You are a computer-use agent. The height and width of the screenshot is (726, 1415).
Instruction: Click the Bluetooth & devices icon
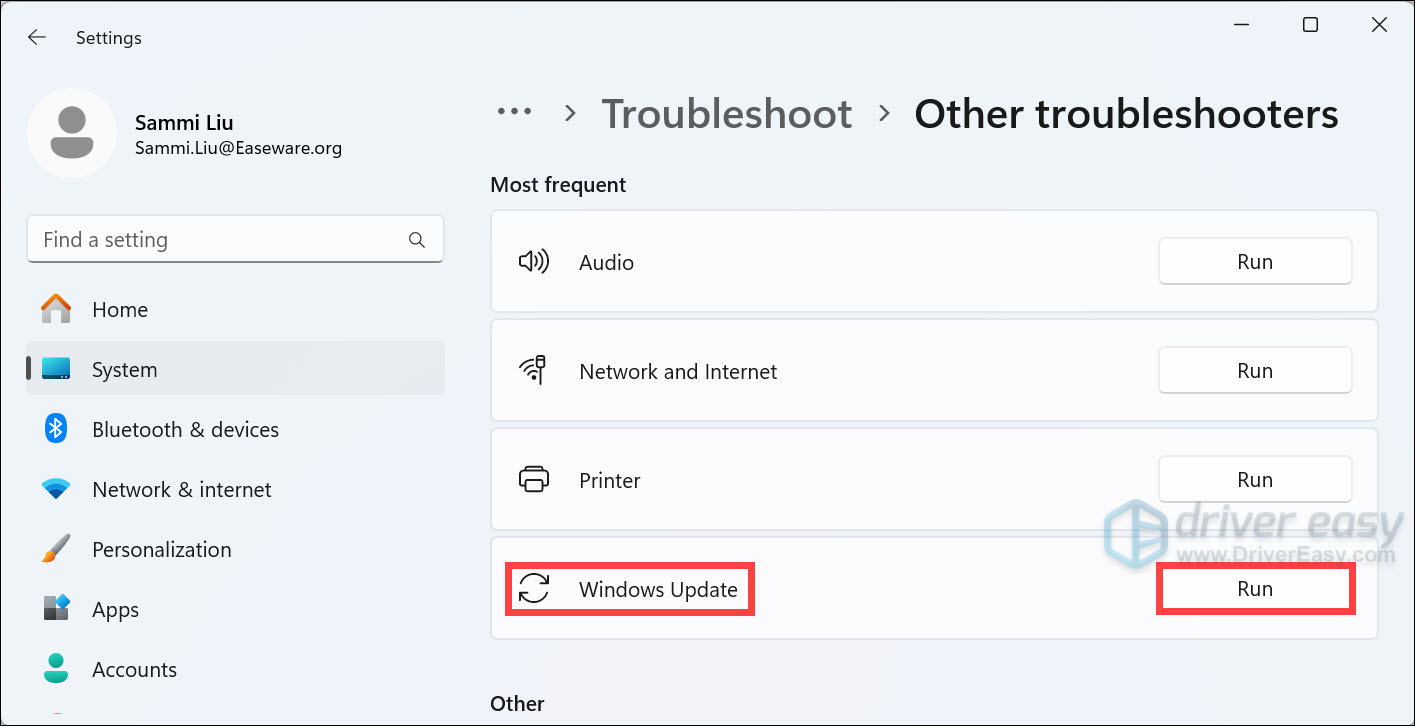pyautogui.click(x=56, y=430)
